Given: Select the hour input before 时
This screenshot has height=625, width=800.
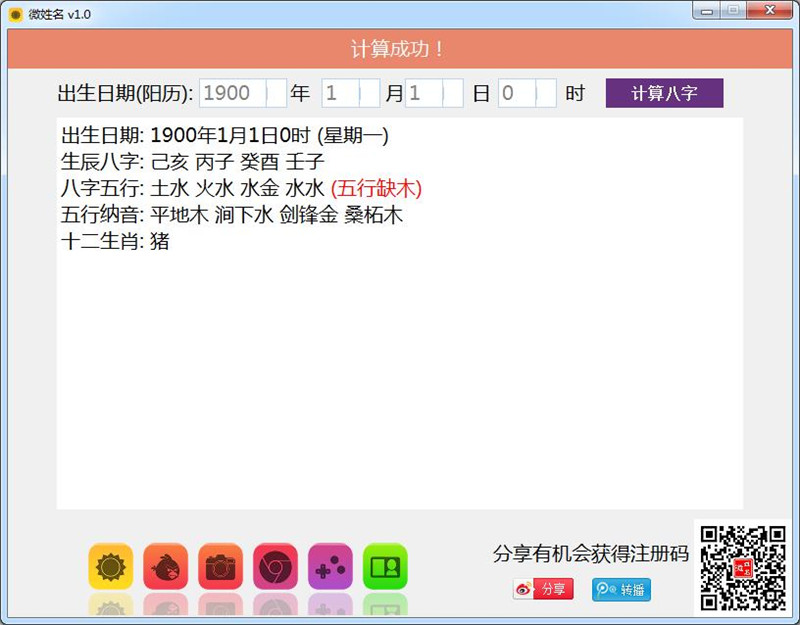Looking at the screenshot, I should tap(516, 93).
